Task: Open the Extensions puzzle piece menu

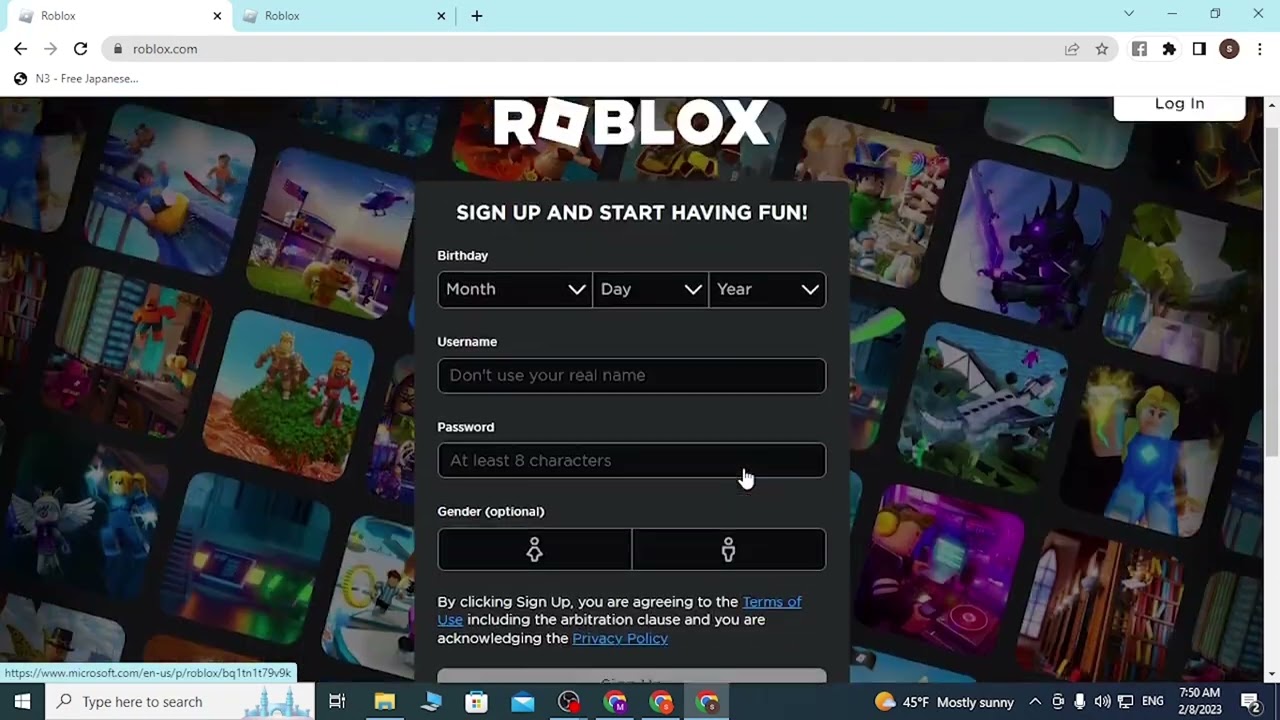Action: point(1169,49)
